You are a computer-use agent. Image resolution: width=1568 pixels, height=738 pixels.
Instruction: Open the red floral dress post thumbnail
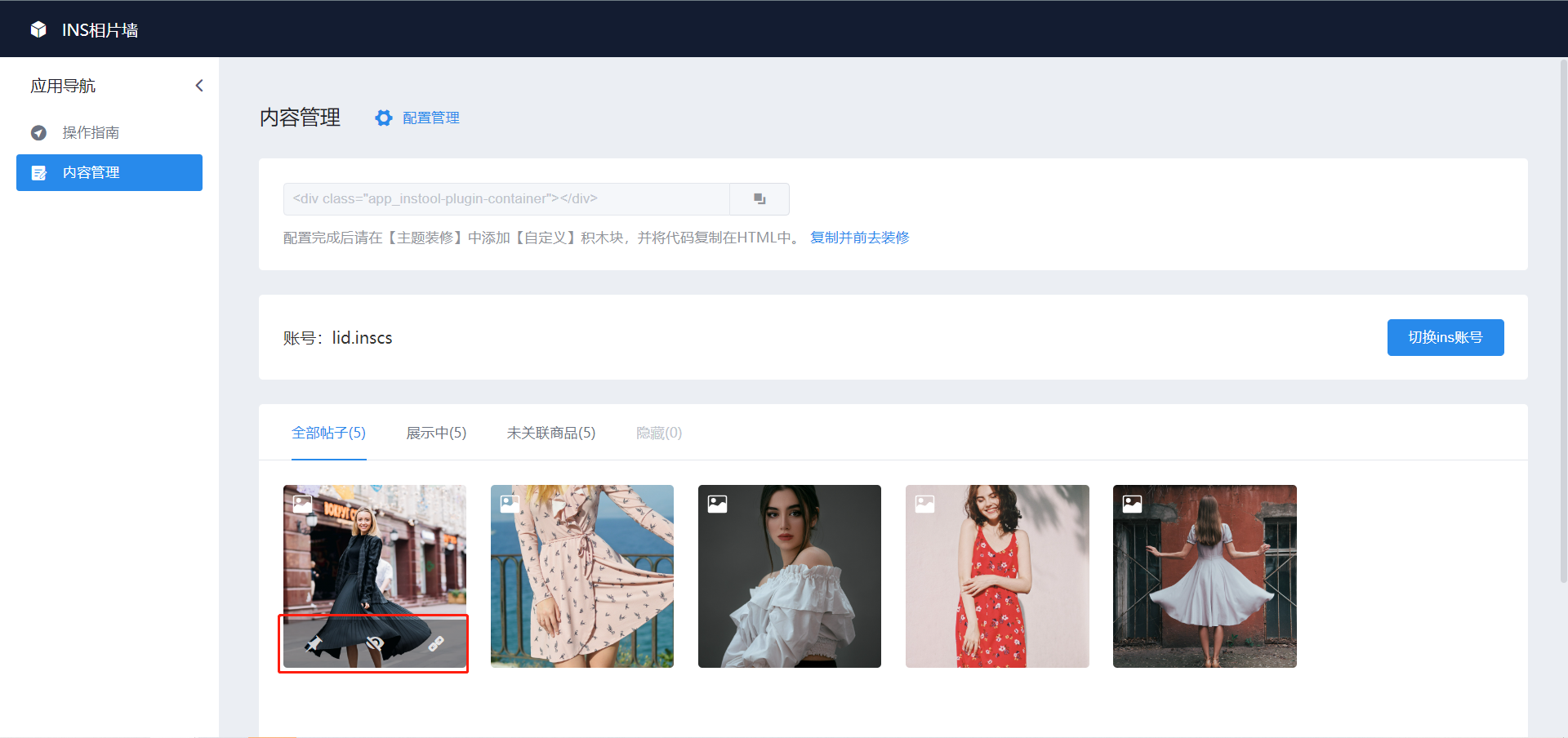pos(997,576)
